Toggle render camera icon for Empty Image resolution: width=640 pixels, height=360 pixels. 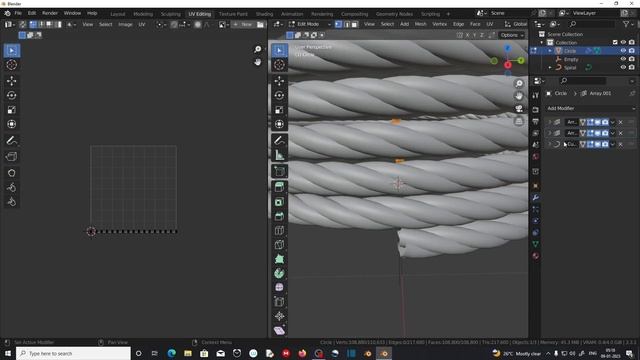(x=631, y=59)
